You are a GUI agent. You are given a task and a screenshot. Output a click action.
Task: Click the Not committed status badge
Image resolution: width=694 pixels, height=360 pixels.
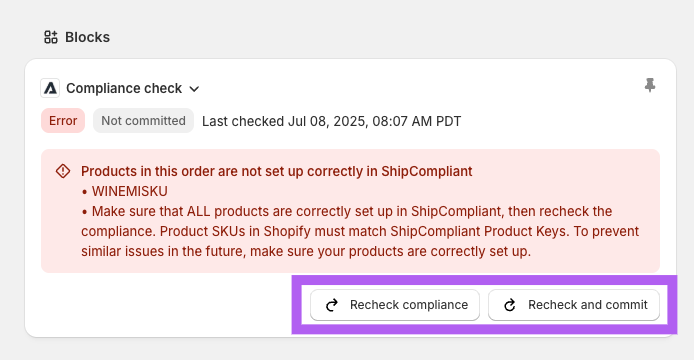pyautogui.click(x=143, y=120)
